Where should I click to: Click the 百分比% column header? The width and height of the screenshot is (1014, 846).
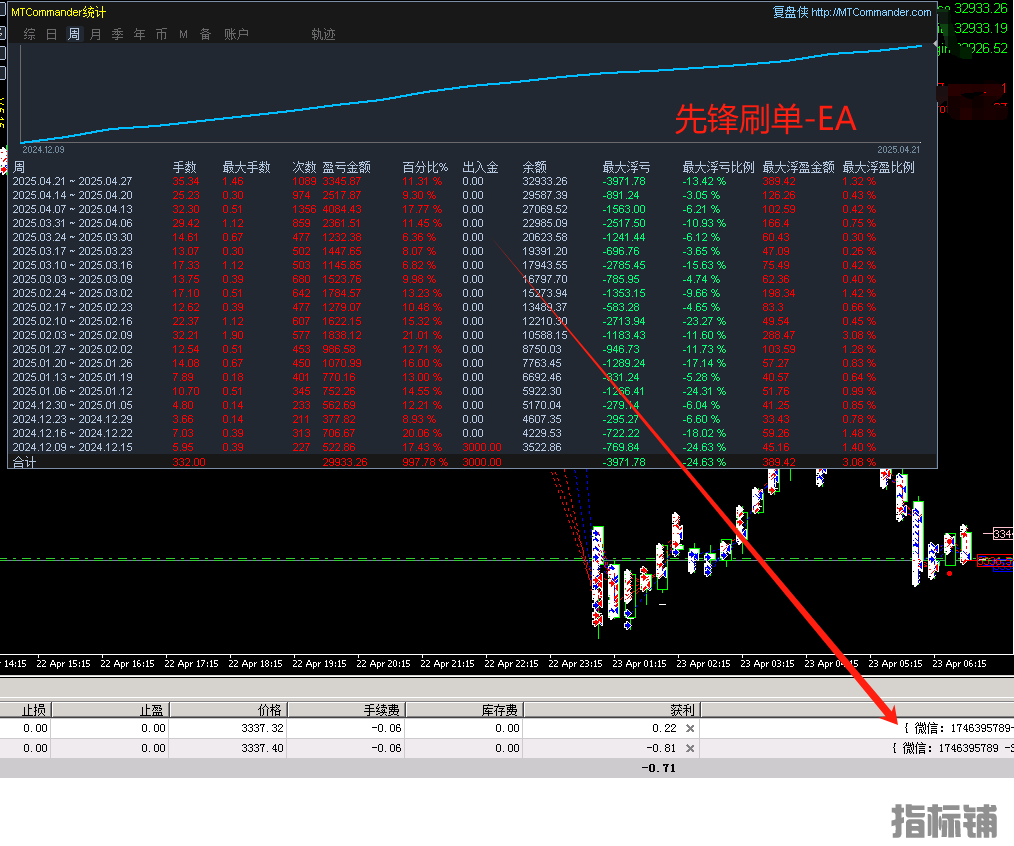pyautogui.click(x=425, y=168)
